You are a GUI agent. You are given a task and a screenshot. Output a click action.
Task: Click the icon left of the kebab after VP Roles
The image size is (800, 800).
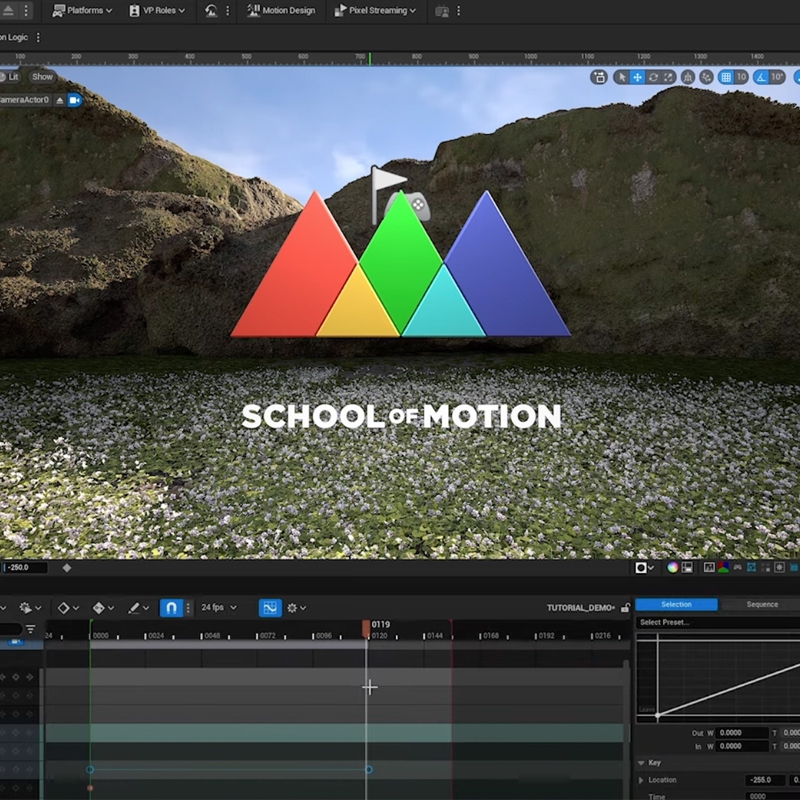(x=211, y=10)
